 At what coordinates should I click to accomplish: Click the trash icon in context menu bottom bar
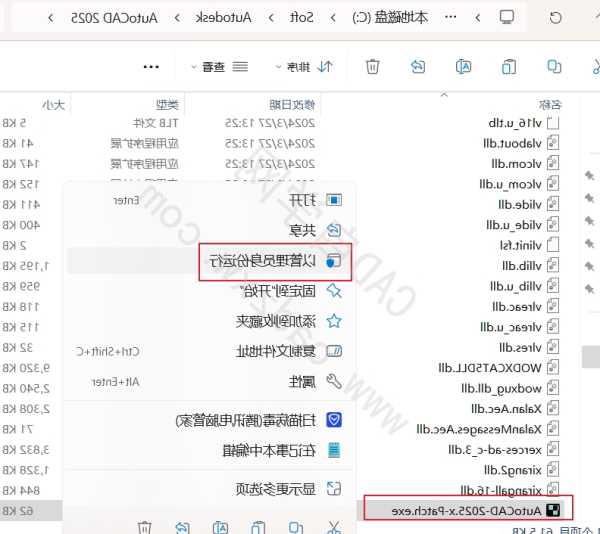pos(145,527)
